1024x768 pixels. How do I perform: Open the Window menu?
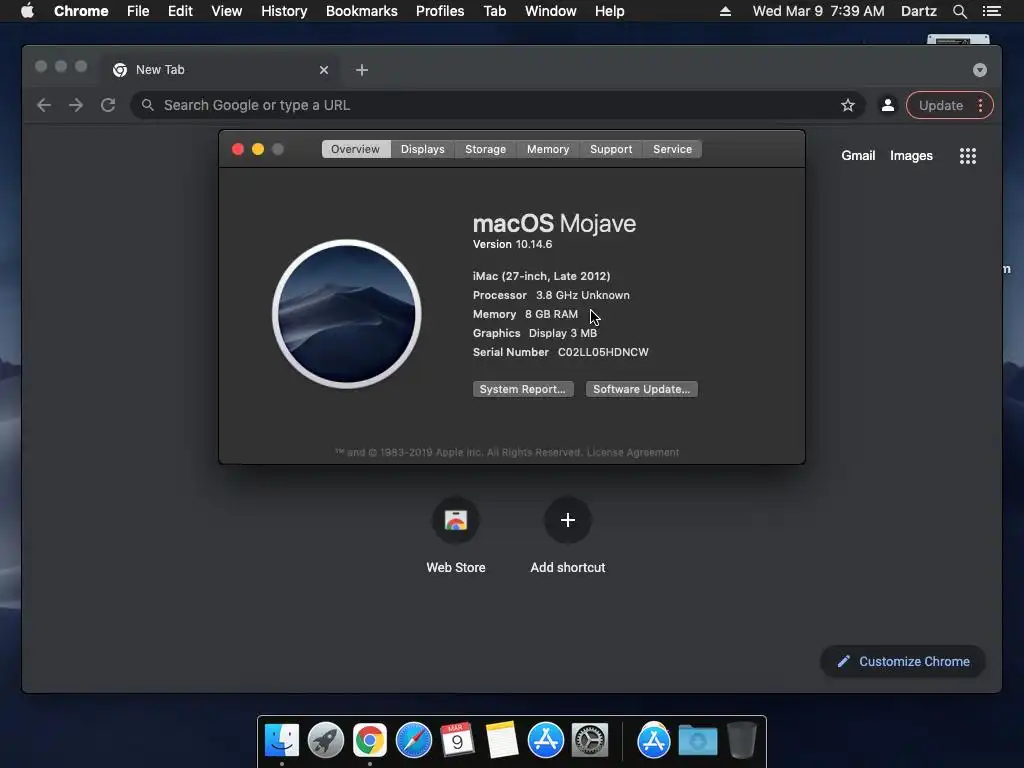click(x=551, y=11)
